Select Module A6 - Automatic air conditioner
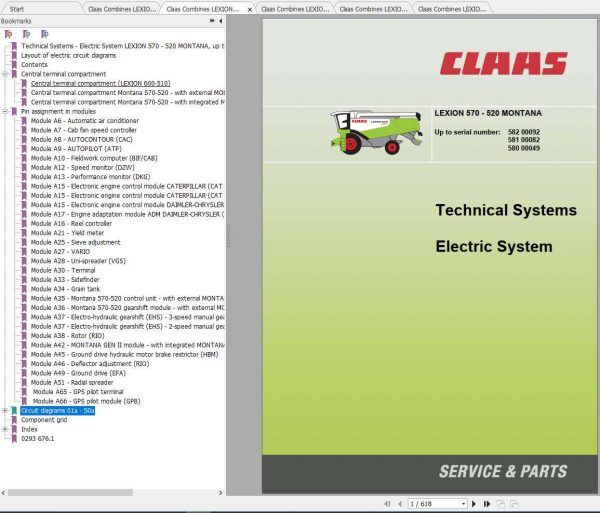The width and height of the screenshot is (600, 513). click(x=85, y=121)
